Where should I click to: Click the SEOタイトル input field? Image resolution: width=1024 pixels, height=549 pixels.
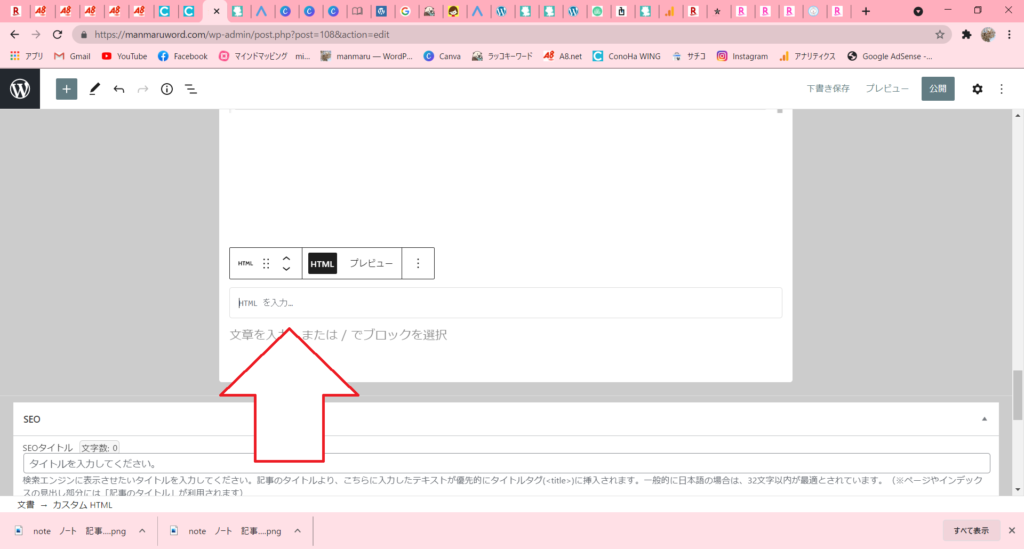pos(506,463)
